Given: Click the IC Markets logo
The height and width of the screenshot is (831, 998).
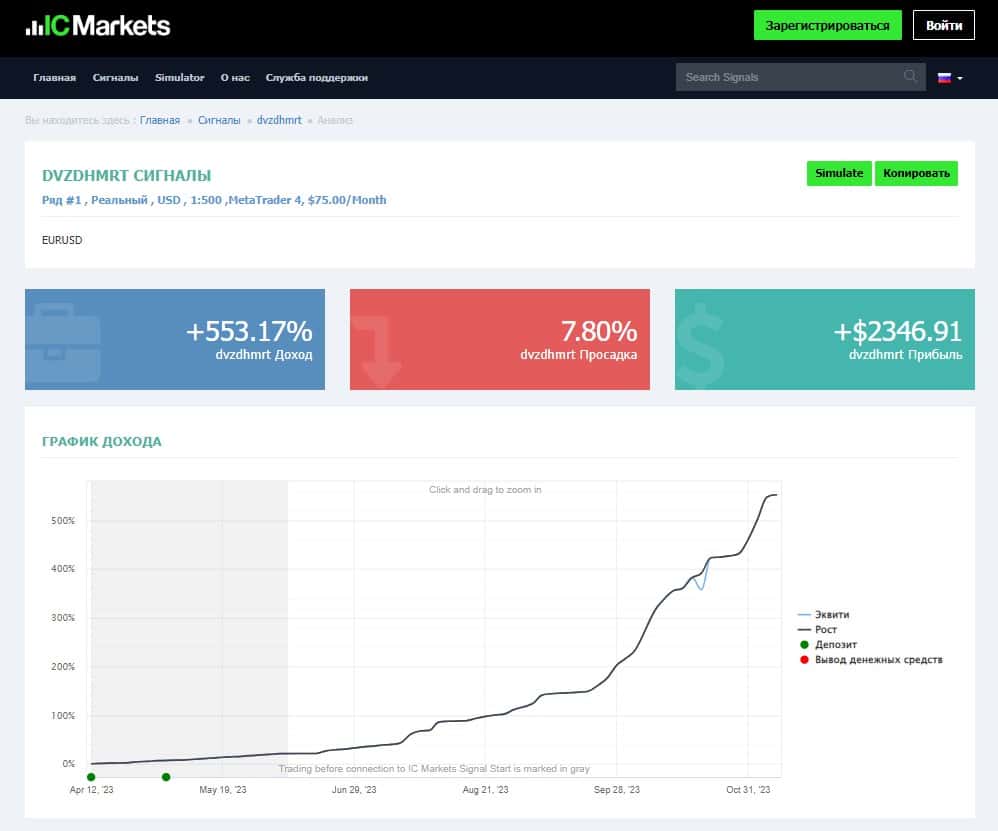Looking at the screenshot, I should pos(97,25).
